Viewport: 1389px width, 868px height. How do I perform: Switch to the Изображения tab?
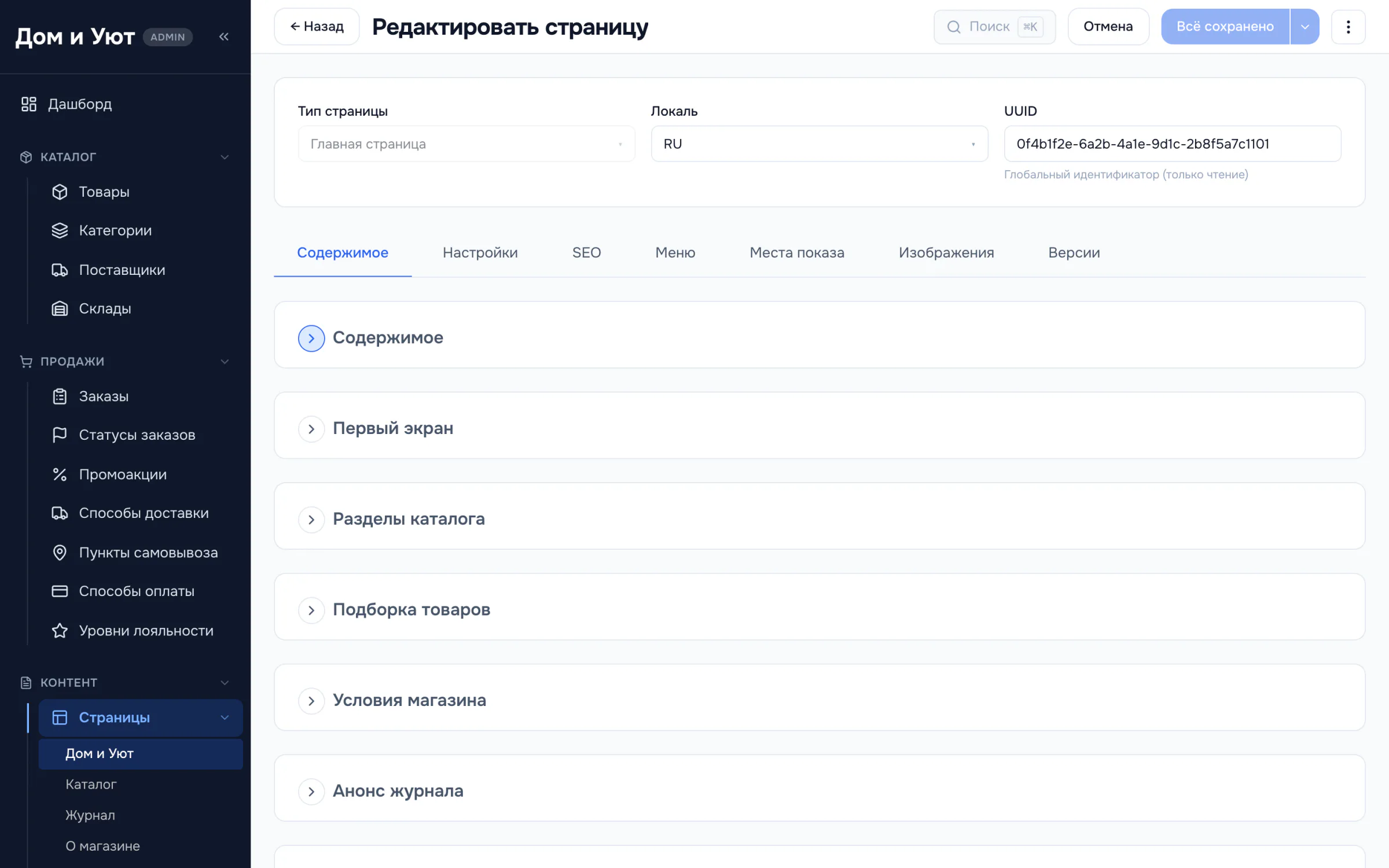pos(946,253)
